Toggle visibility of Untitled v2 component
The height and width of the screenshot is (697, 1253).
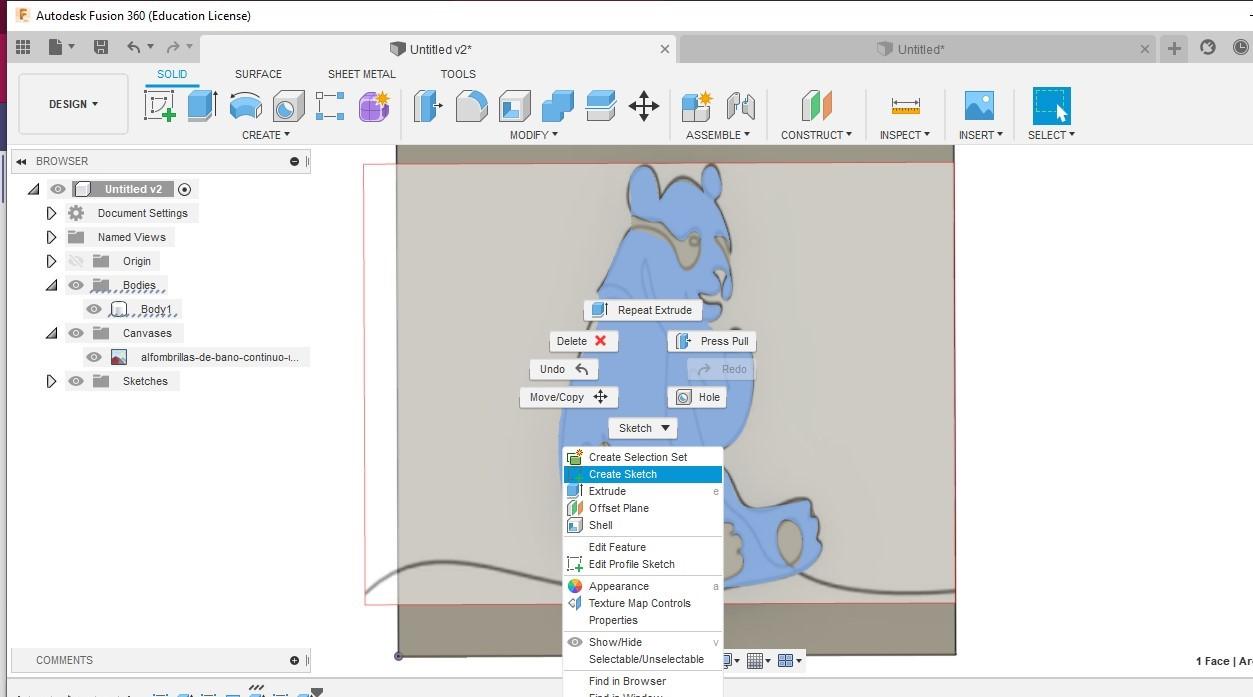tap(58, 189)
